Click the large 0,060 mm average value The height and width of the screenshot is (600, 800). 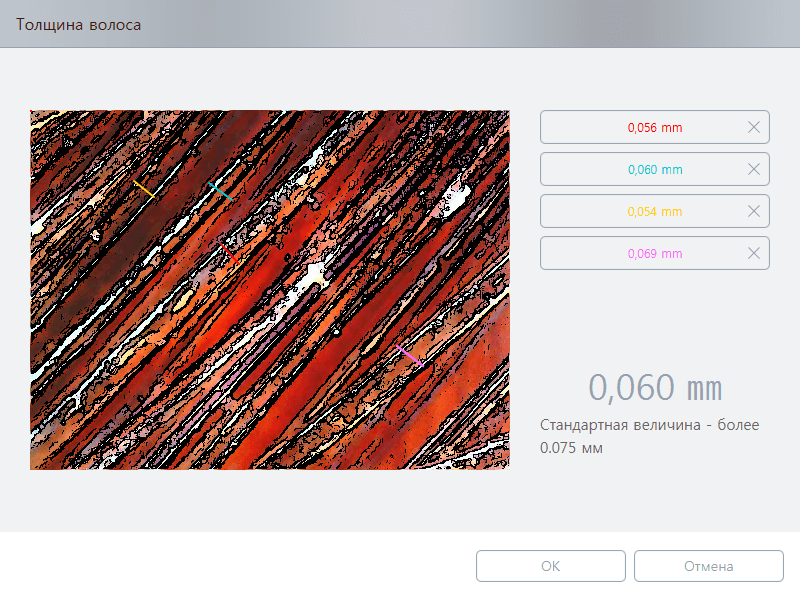pos(655,388)
